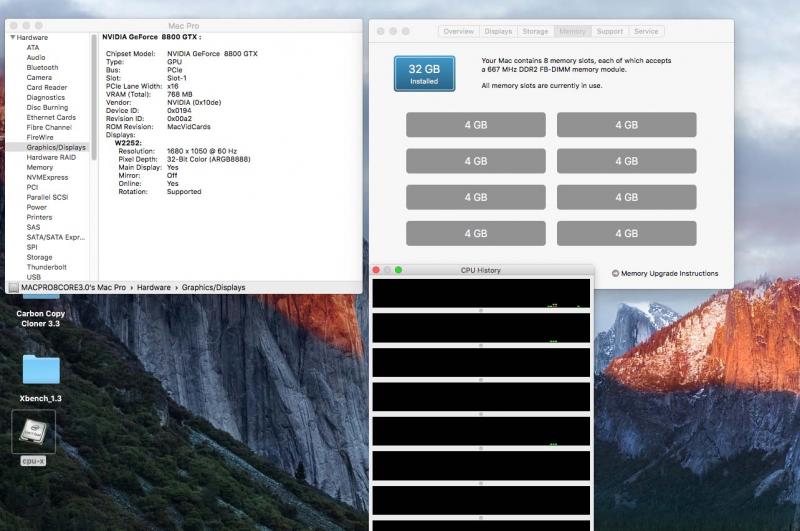Image resolution: width=800 pixels, height=531 pixels.
Task: Open the cpu-x desktop icon
Action: (x=33, y=432)
